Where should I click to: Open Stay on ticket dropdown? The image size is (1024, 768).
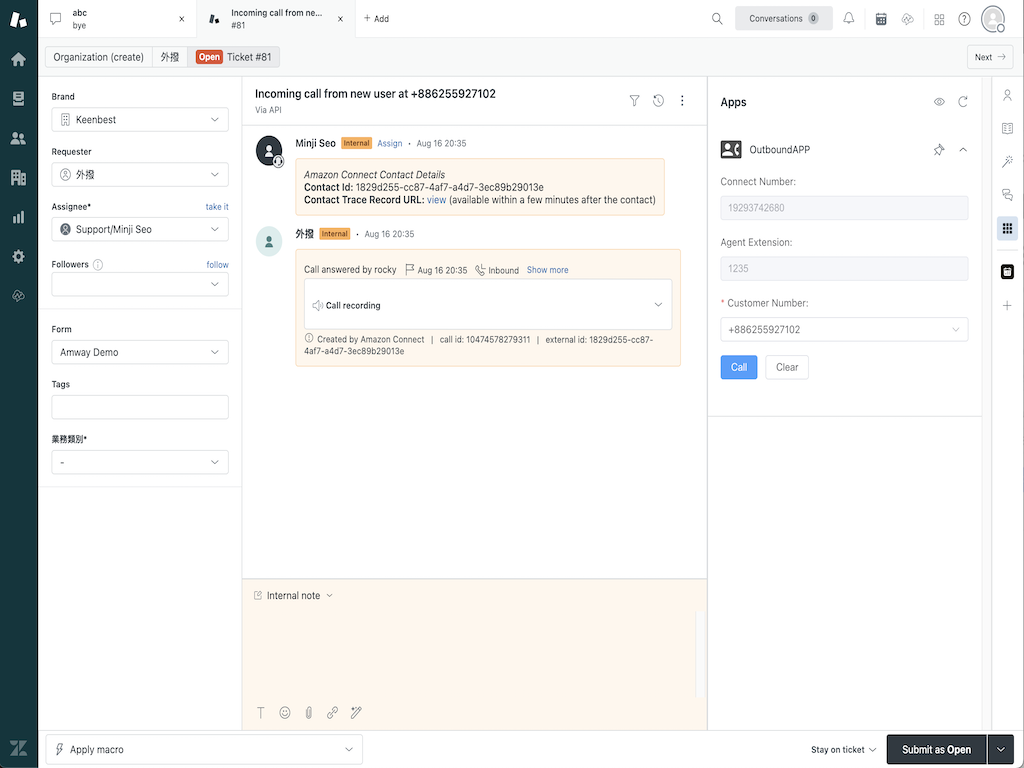coord(843,750)
